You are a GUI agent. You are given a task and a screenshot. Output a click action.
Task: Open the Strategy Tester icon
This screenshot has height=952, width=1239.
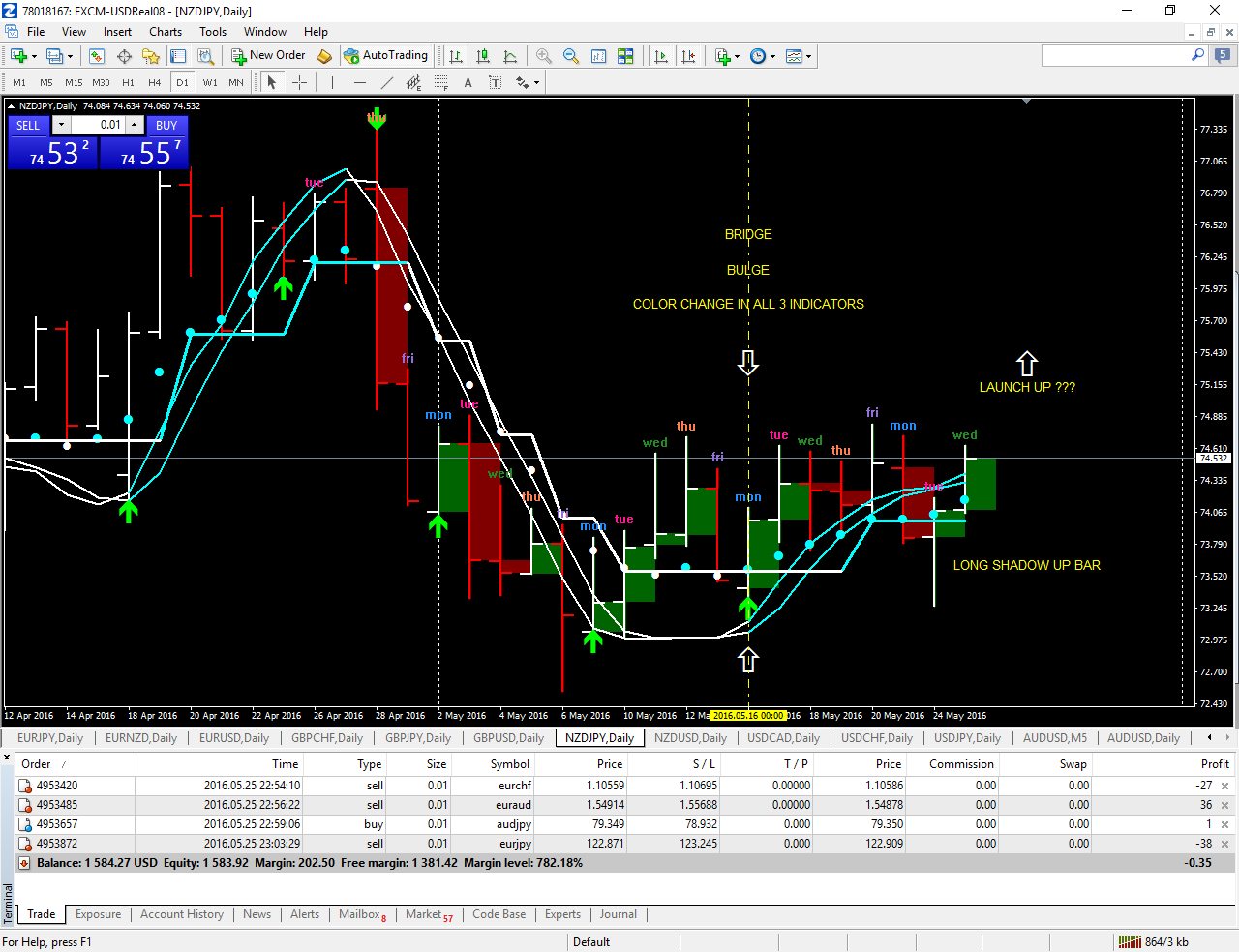205,56
